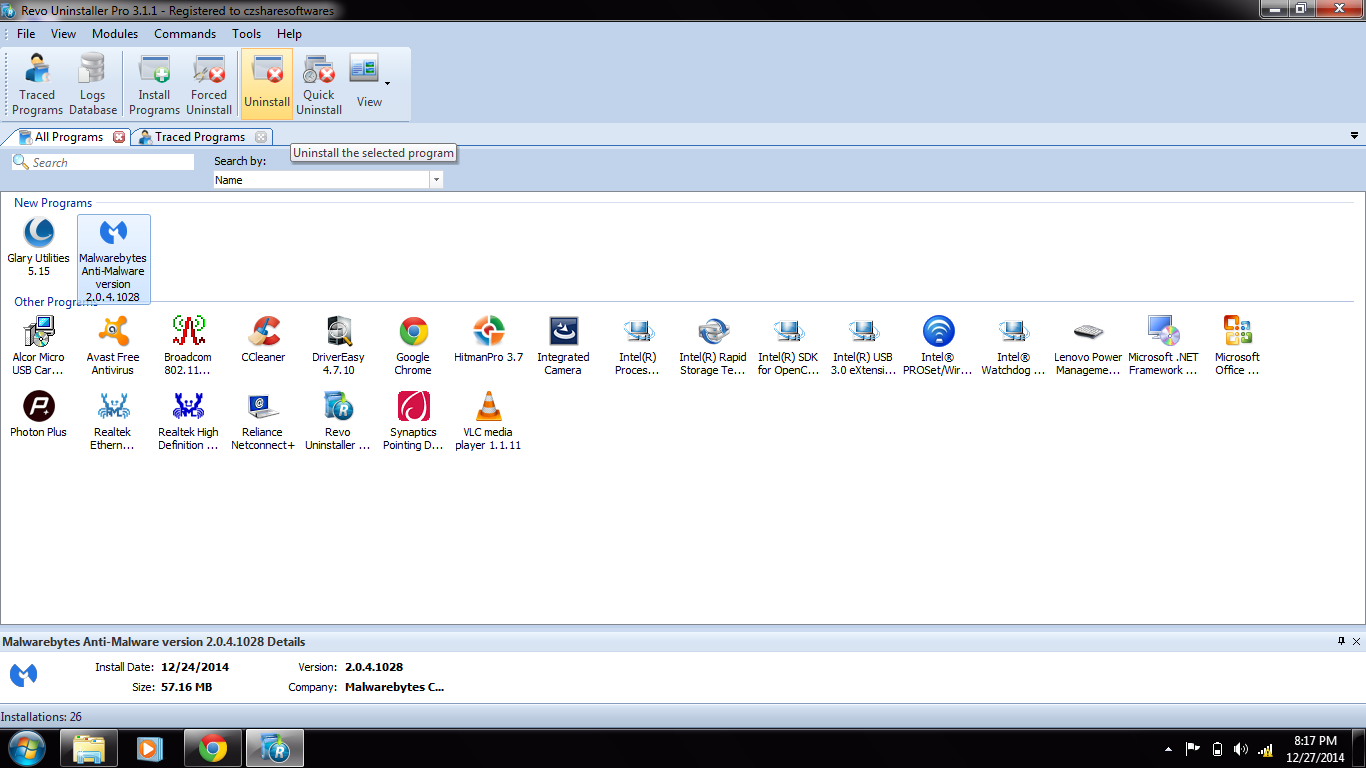Click the New Programs group header

tap(53, 203)
